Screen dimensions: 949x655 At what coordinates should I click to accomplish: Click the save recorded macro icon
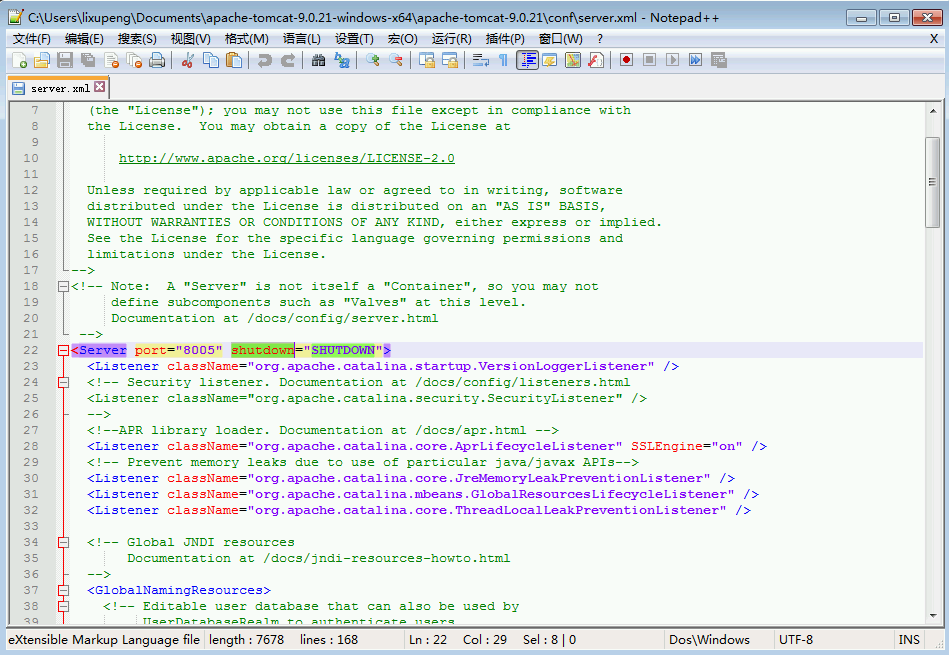(x=718, y=60)
